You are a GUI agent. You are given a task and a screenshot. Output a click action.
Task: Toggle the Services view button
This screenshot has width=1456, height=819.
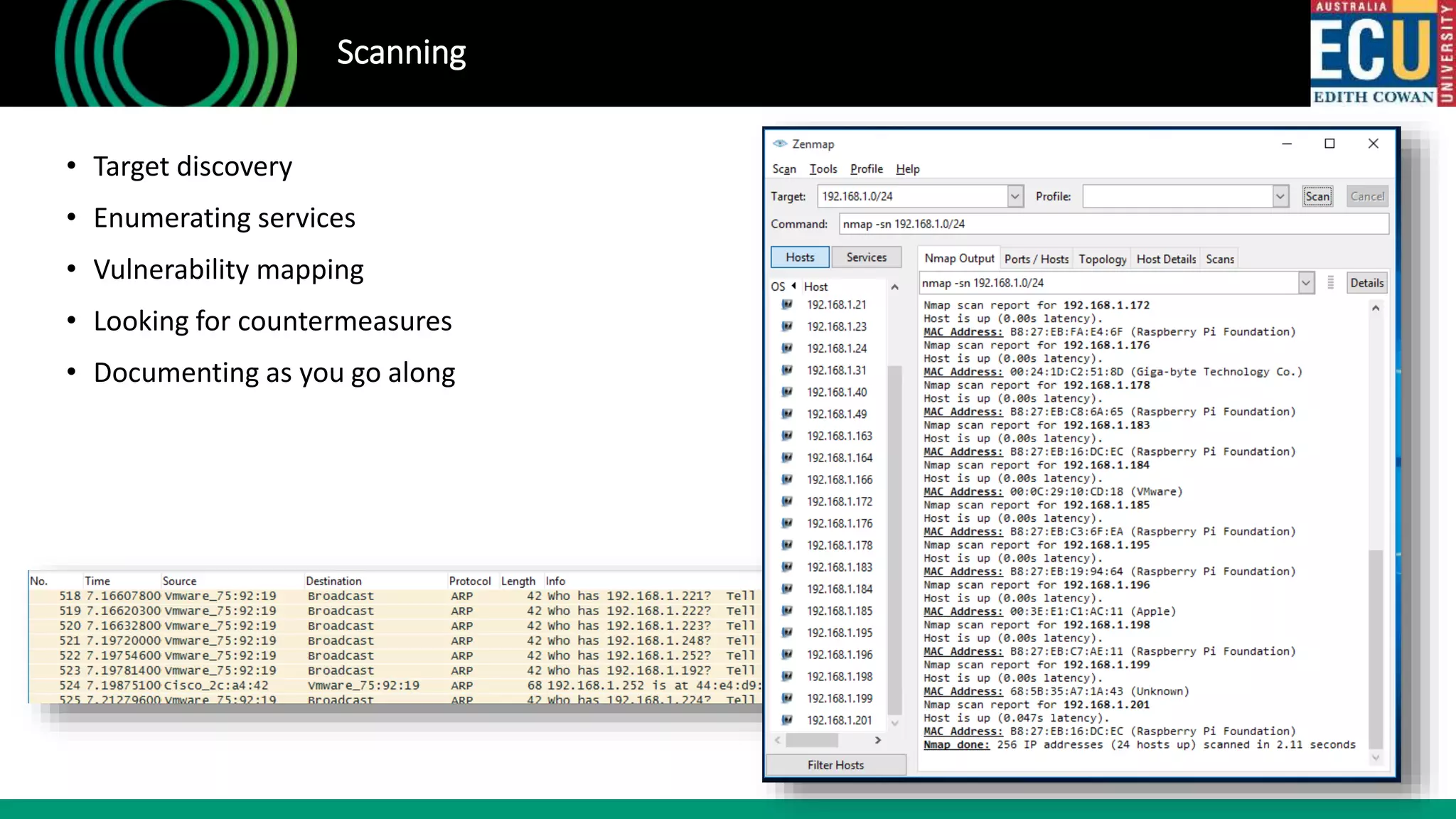coord(866,257)
